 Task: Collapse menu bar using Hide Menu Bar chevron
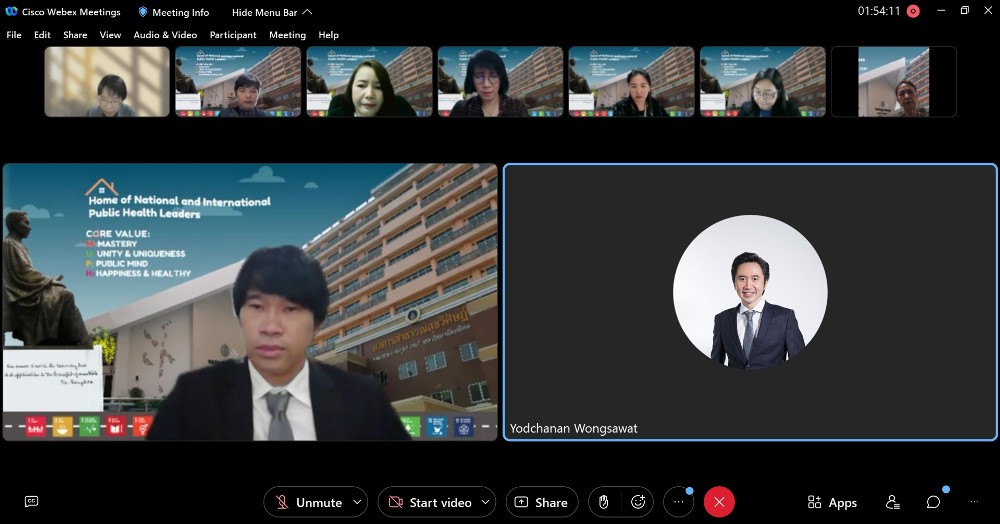click(307, 12)
